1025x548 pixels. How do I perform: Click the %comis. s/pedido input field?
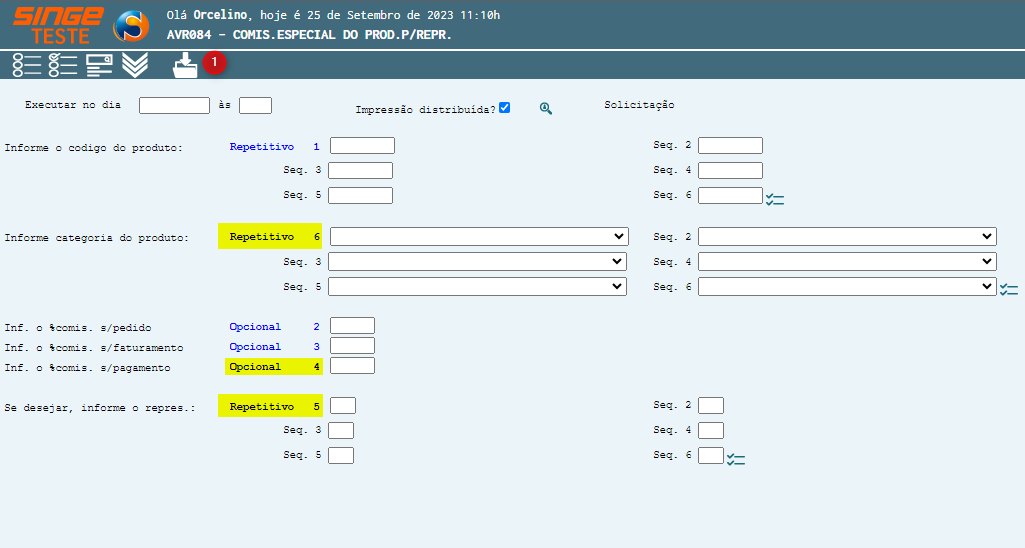[352, 326]
